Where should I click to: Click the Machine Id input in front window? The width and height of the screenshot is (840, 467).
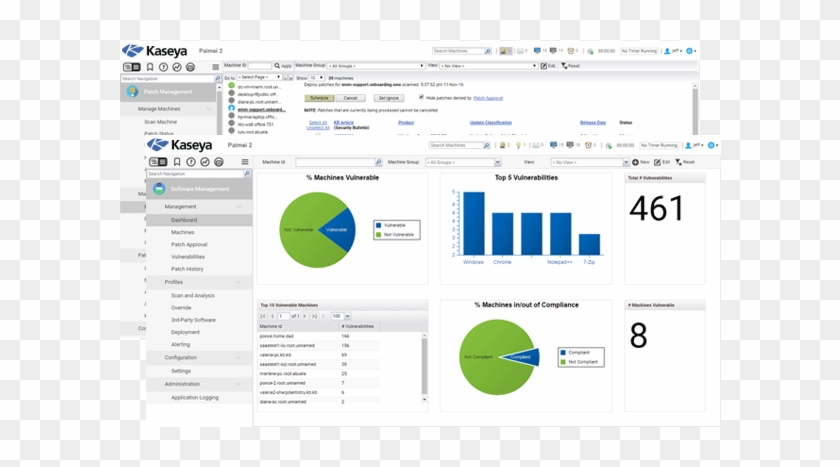pos(335,162)
